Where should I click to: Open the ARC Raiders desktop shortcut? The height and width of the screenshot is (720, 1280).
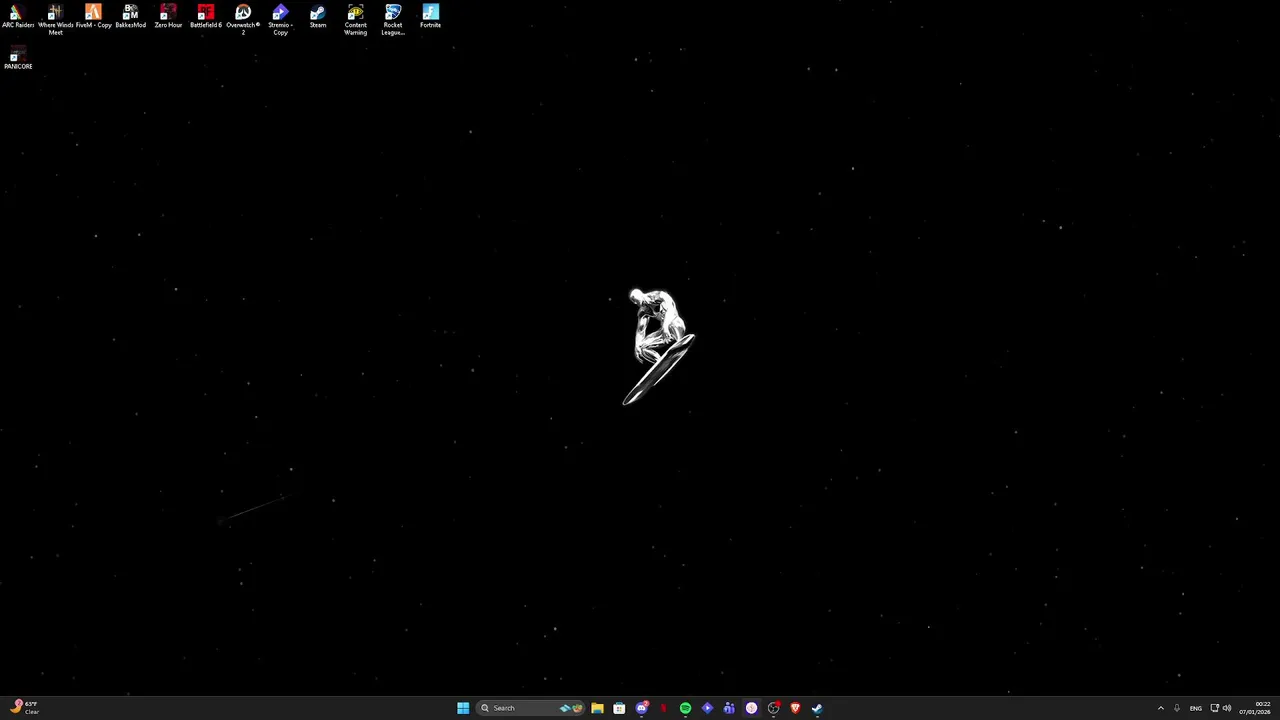pyautogui.click(x=17, y=16)
